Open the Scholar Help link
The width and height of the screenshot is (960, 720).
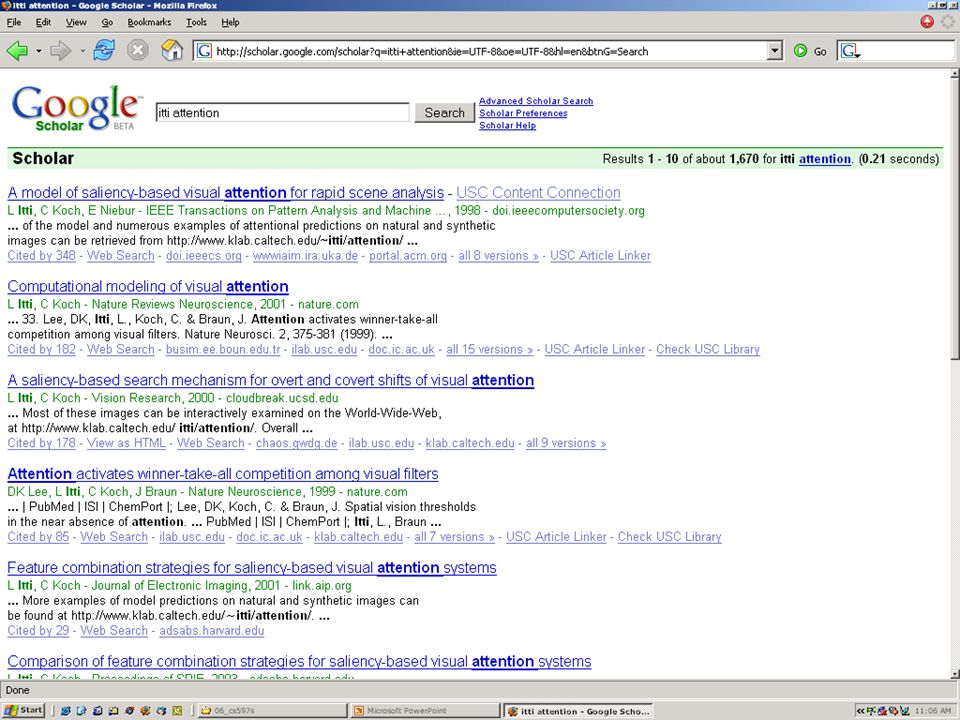pos(507,126)
